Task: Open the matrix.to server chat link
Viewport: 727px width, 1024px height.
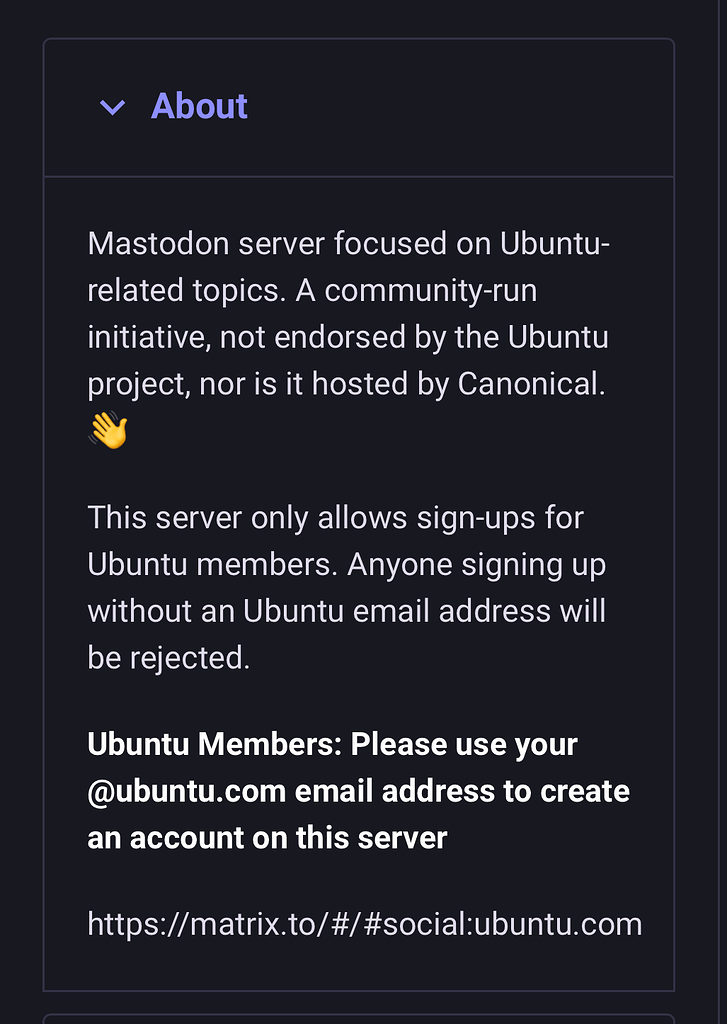Action: coord(365,924)
